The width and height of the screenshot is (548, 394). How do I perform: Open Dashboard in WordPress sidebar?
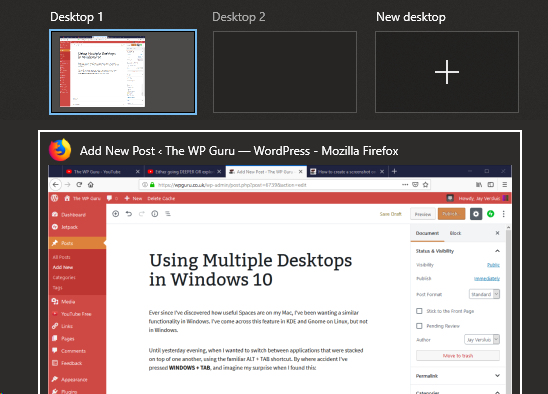click(73, 215)
